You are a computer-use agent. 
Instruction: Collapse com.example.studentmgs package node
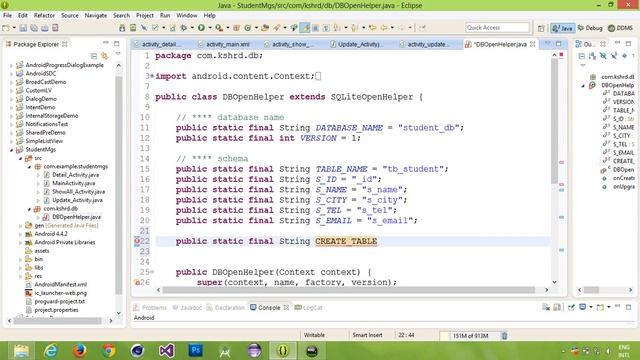29,167
